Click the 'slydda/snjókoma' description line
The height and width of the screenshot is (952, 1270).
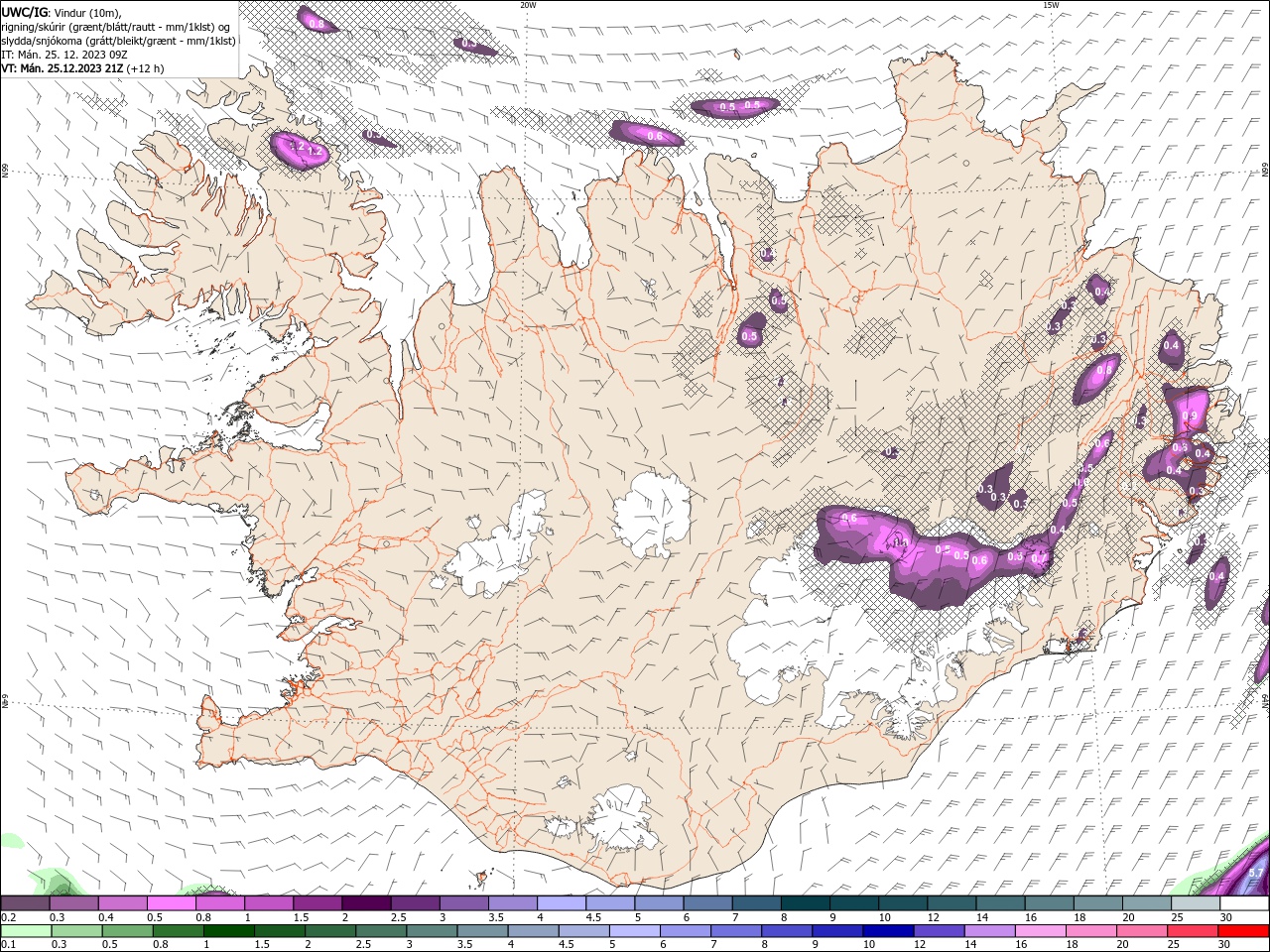(119, 41)
